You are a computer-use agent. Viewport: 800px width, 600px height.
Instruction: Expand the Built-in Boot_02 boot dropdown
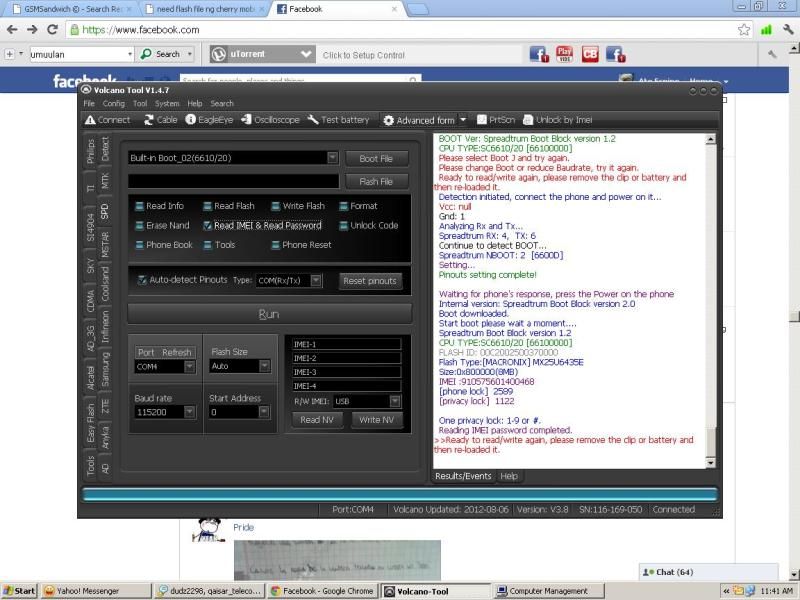[x=332, y=158]
